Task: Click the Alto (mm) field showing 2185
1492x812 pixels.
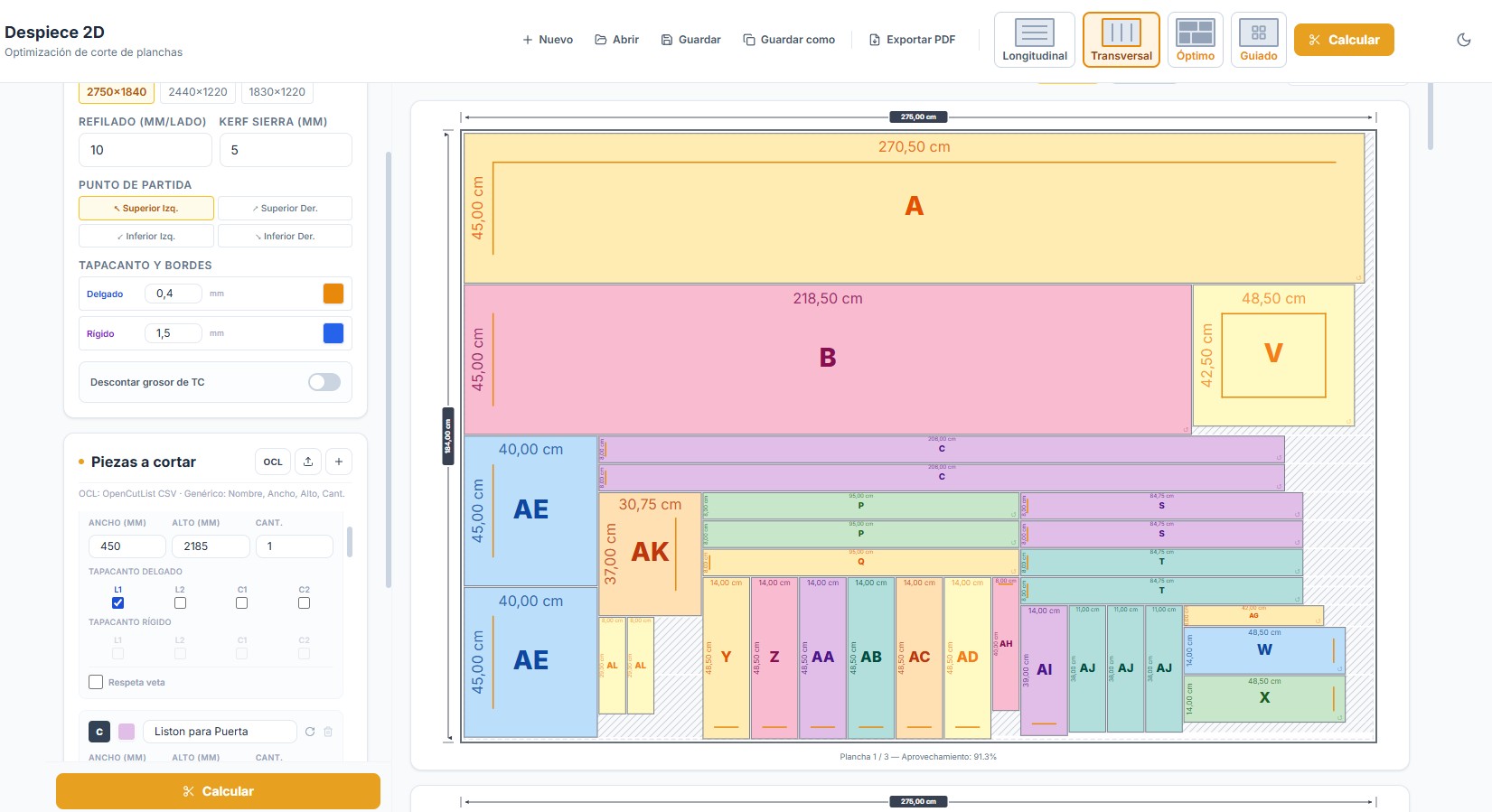Action: pos(211,546)
